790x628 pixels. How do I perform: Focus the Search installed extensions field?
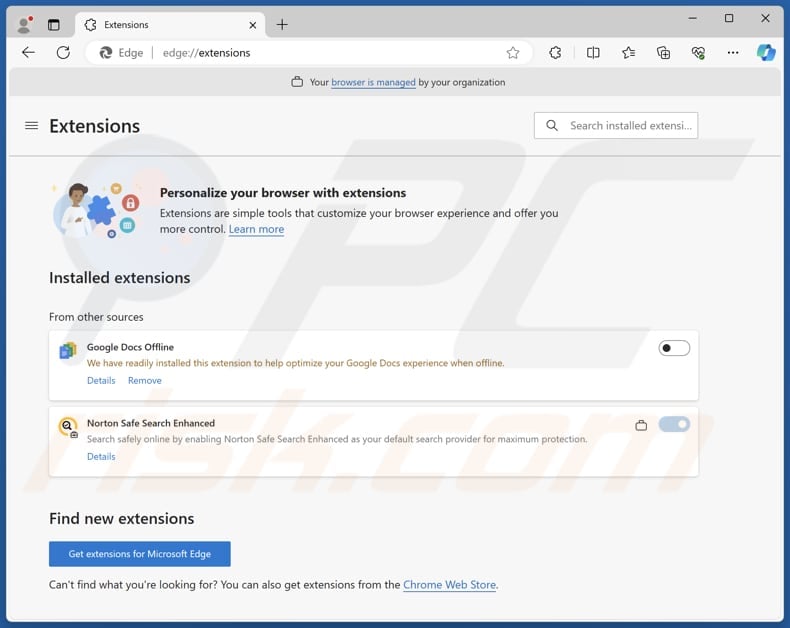(x=616, y=125)
